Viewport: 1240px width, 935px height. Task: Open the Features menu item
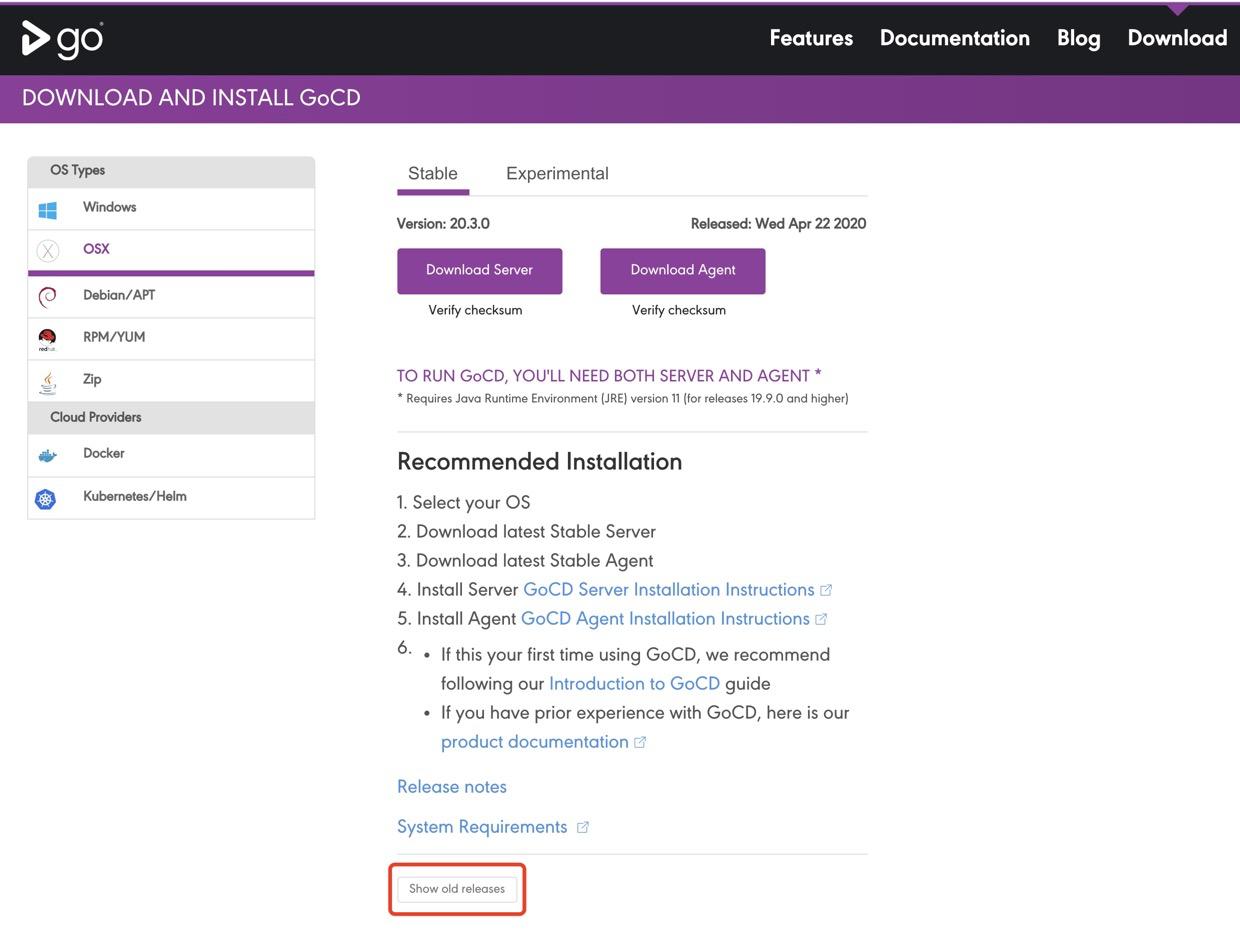(x=811, y=38)
